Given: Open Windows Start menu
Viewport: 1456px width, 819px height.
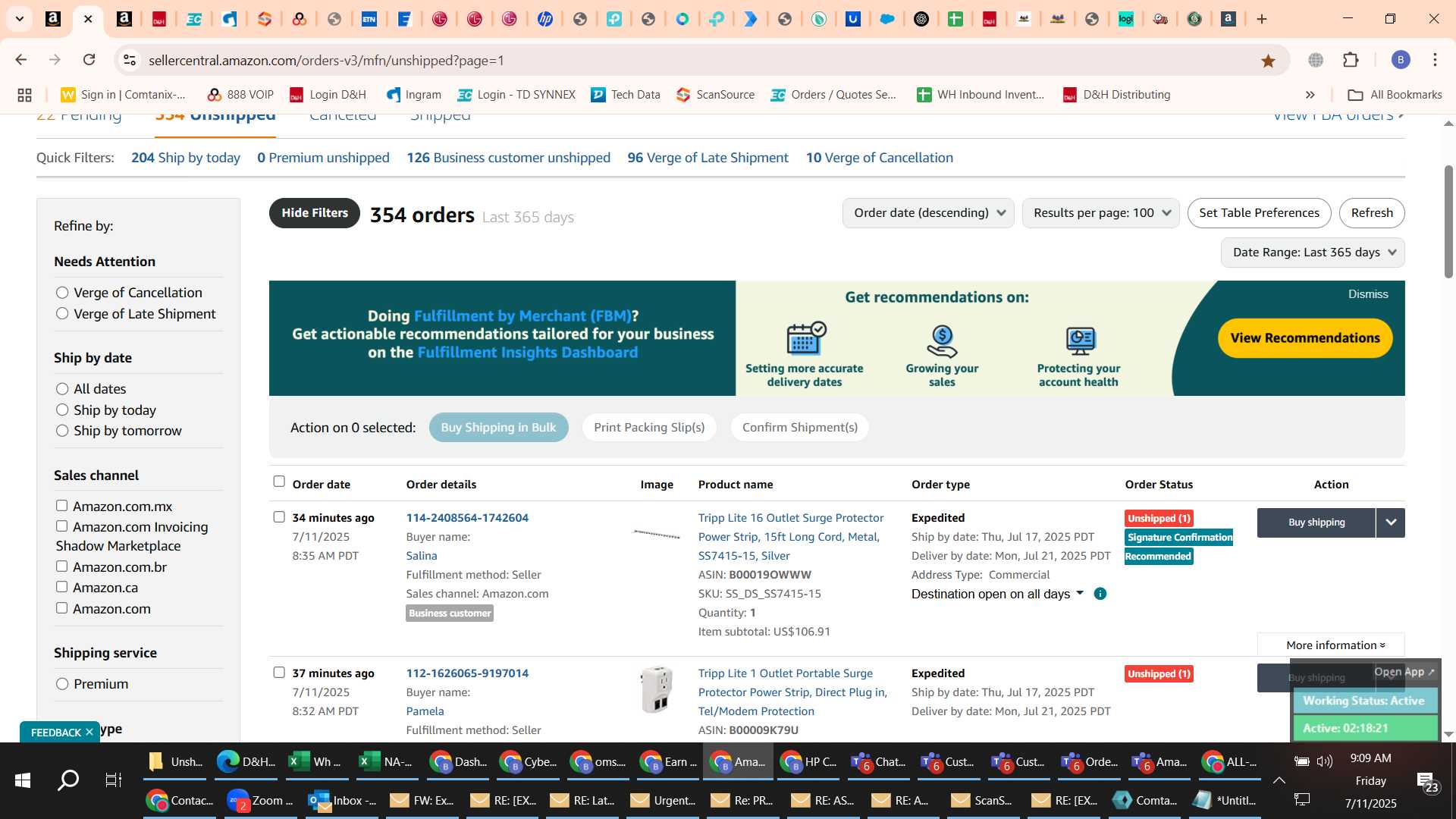Looking at the screenshot, I should click(22, 780).
